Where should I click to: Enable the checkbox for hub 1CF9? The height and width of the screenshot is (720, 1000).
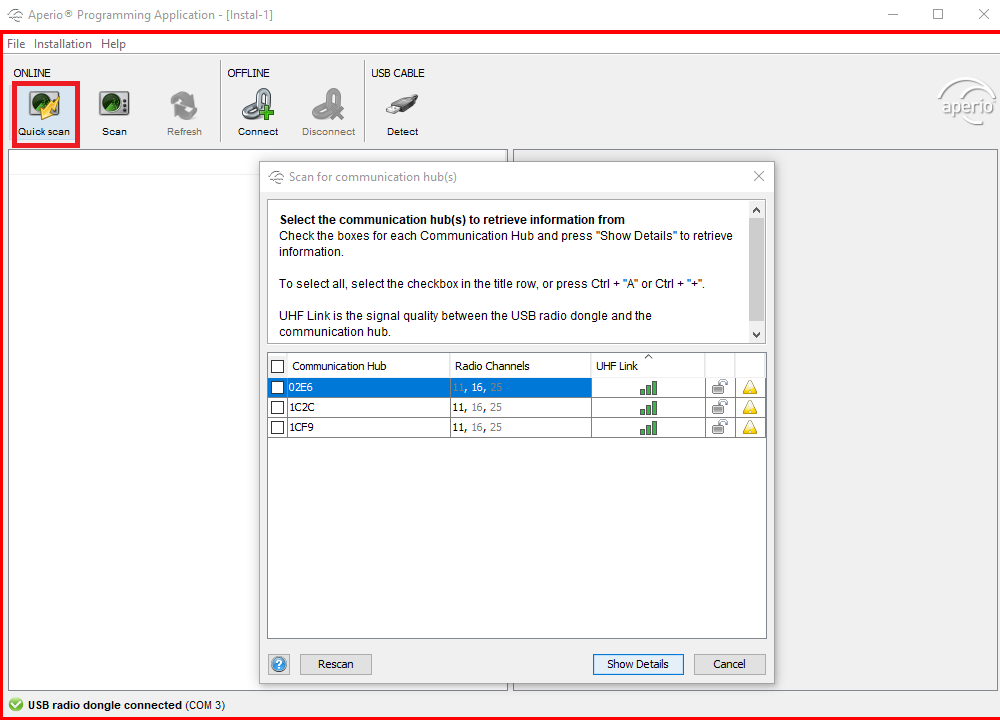click(278, 427)
